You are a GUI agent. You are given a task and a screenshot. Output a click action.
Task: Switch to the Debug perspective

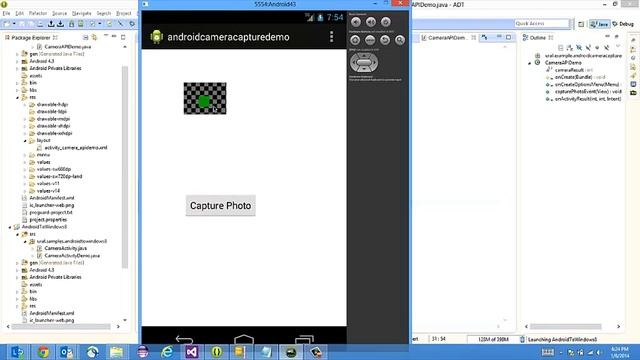623,24
